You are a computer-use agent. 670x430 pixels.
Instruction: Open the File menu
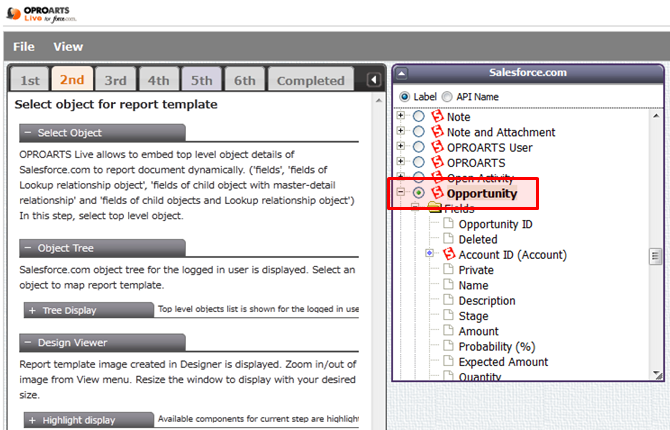tap(24, 47)
